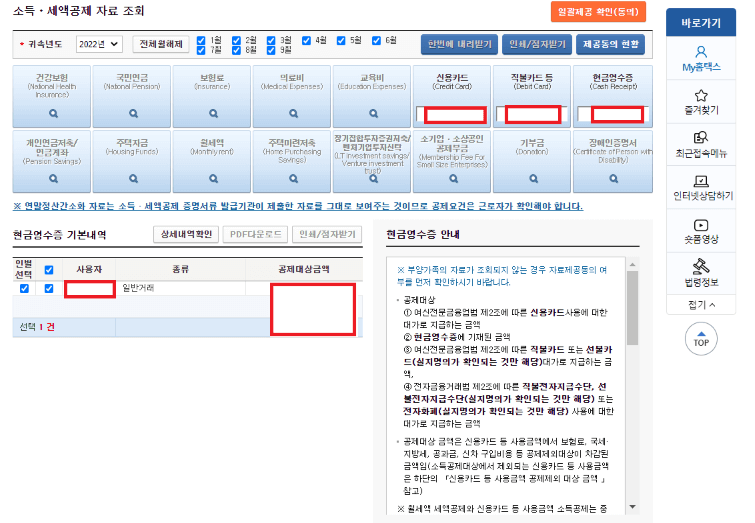Viewport: 755px width, 523px height.
Task: Click the 사용자 column header
Action: [89, 269]
